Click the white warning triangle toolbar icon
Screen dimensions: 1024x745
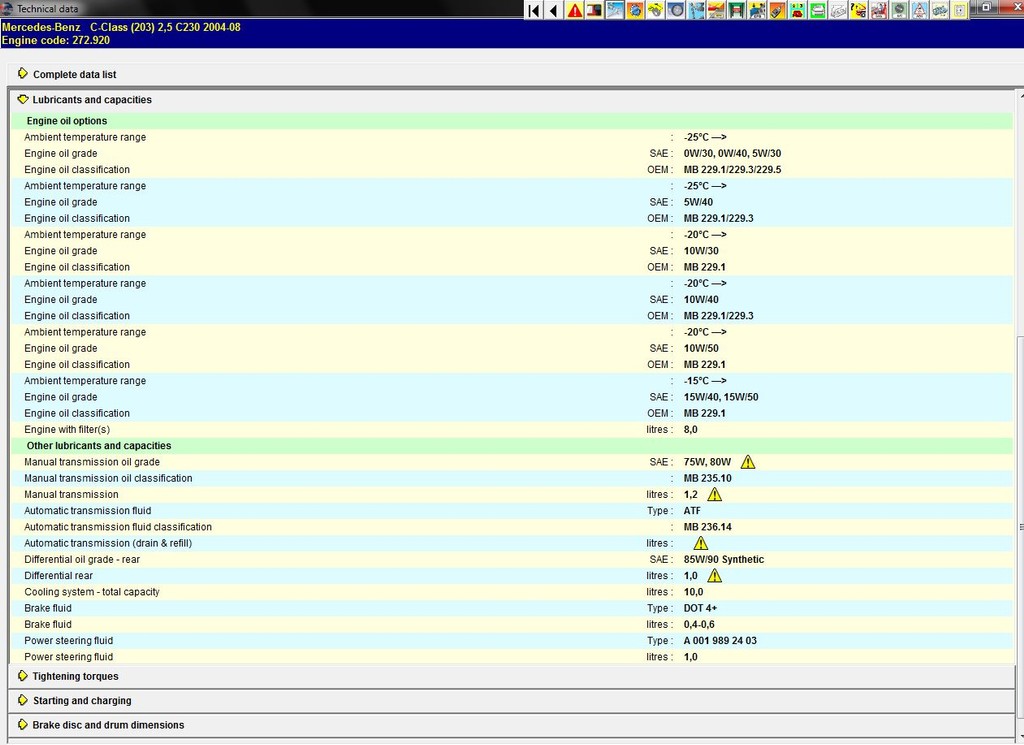point(919,10)
